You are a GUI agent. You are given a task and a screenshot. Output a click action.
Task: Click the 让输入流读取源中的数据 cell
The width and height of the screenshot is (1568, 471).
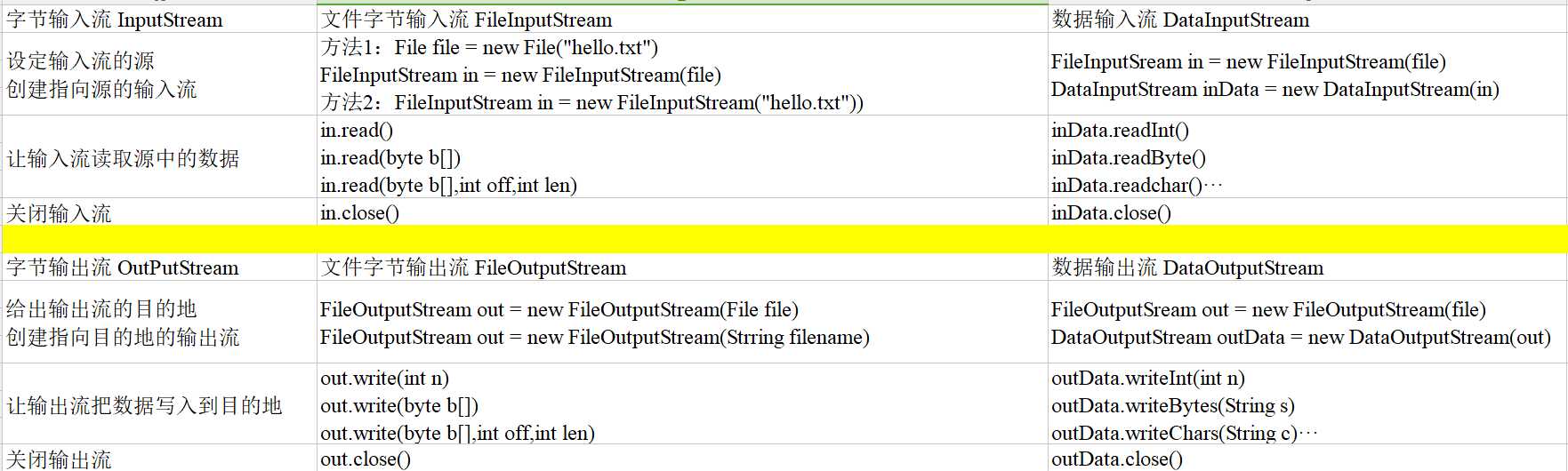[159, 157]
